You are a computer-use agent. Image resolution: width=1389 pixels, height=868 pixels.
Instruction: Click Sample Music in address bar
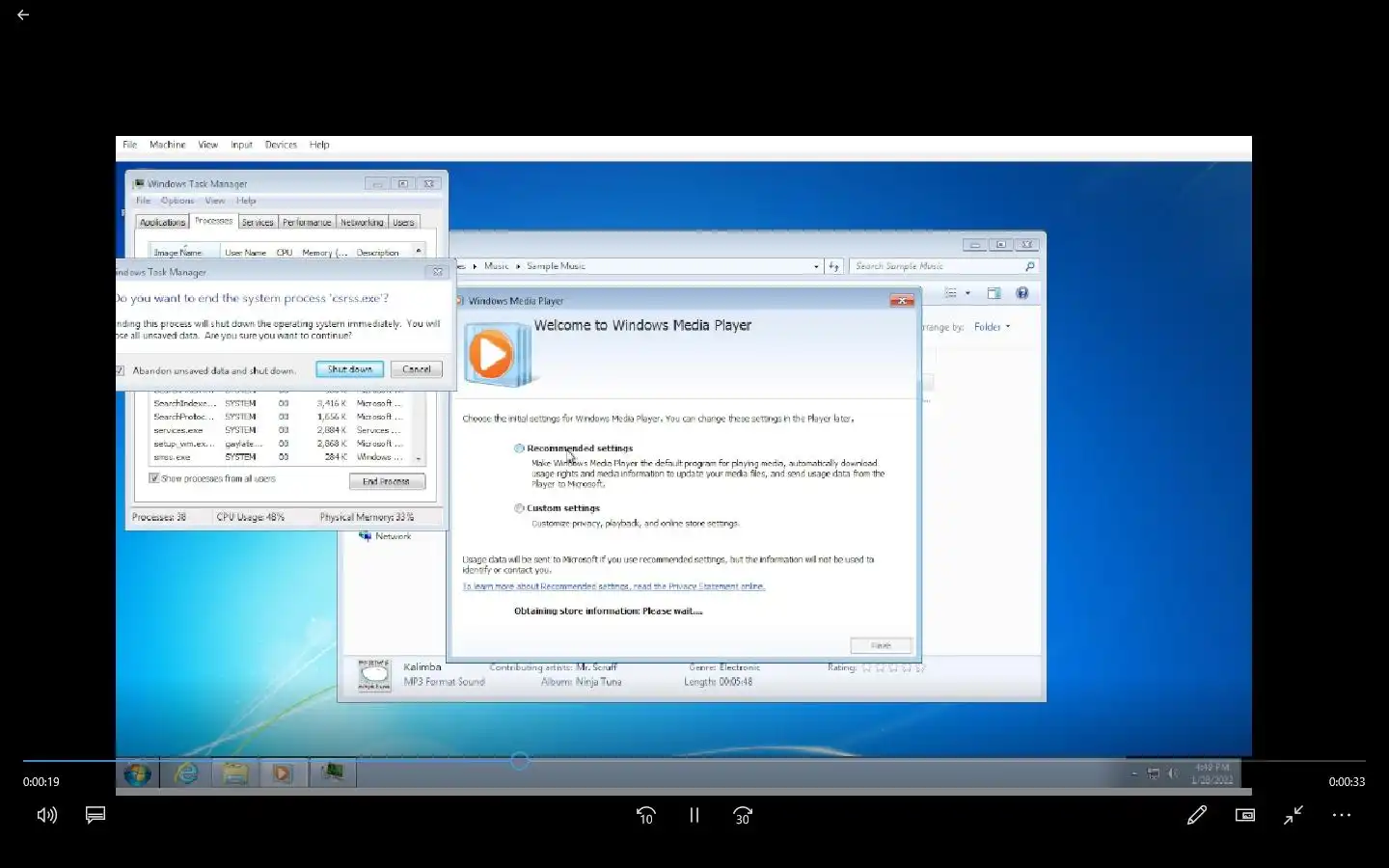tap(556, 266)
